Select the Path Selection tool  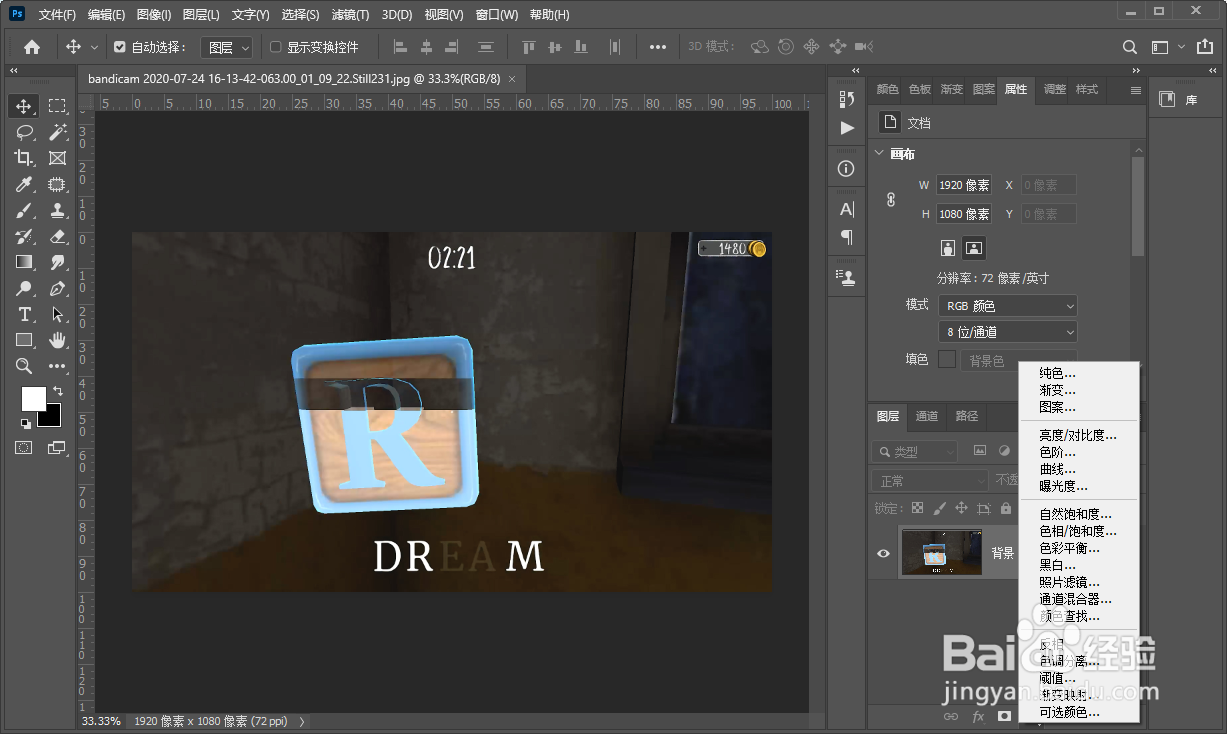58,314
